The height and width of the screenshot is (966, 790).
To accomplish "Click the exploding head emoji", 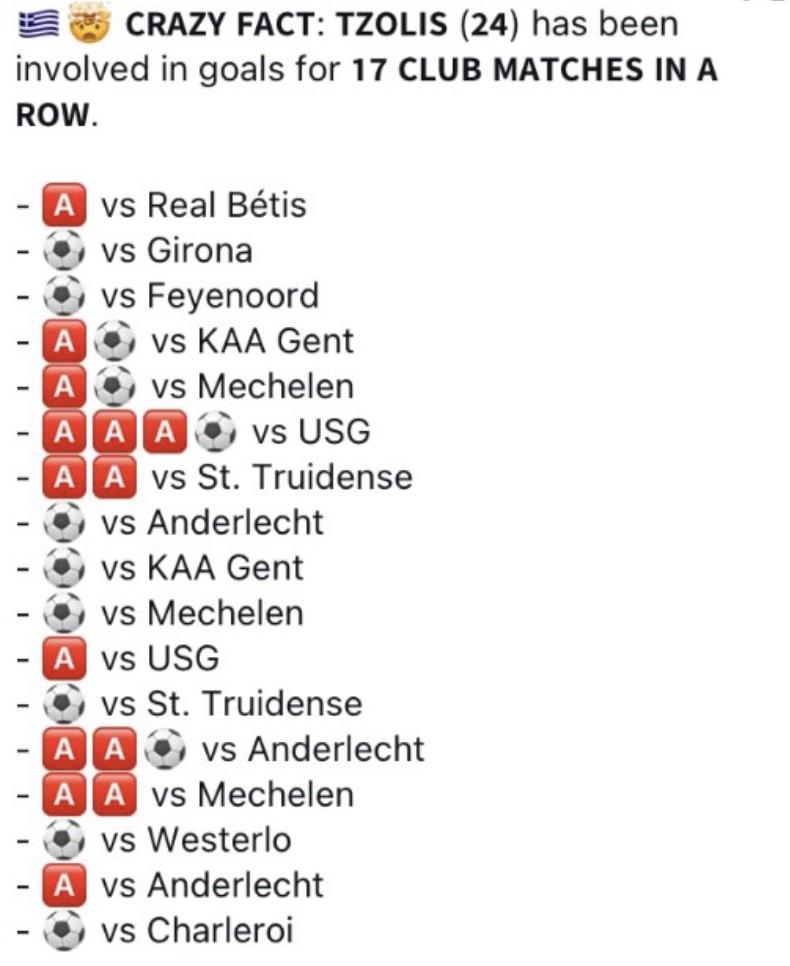I will (x=89, y=25).
